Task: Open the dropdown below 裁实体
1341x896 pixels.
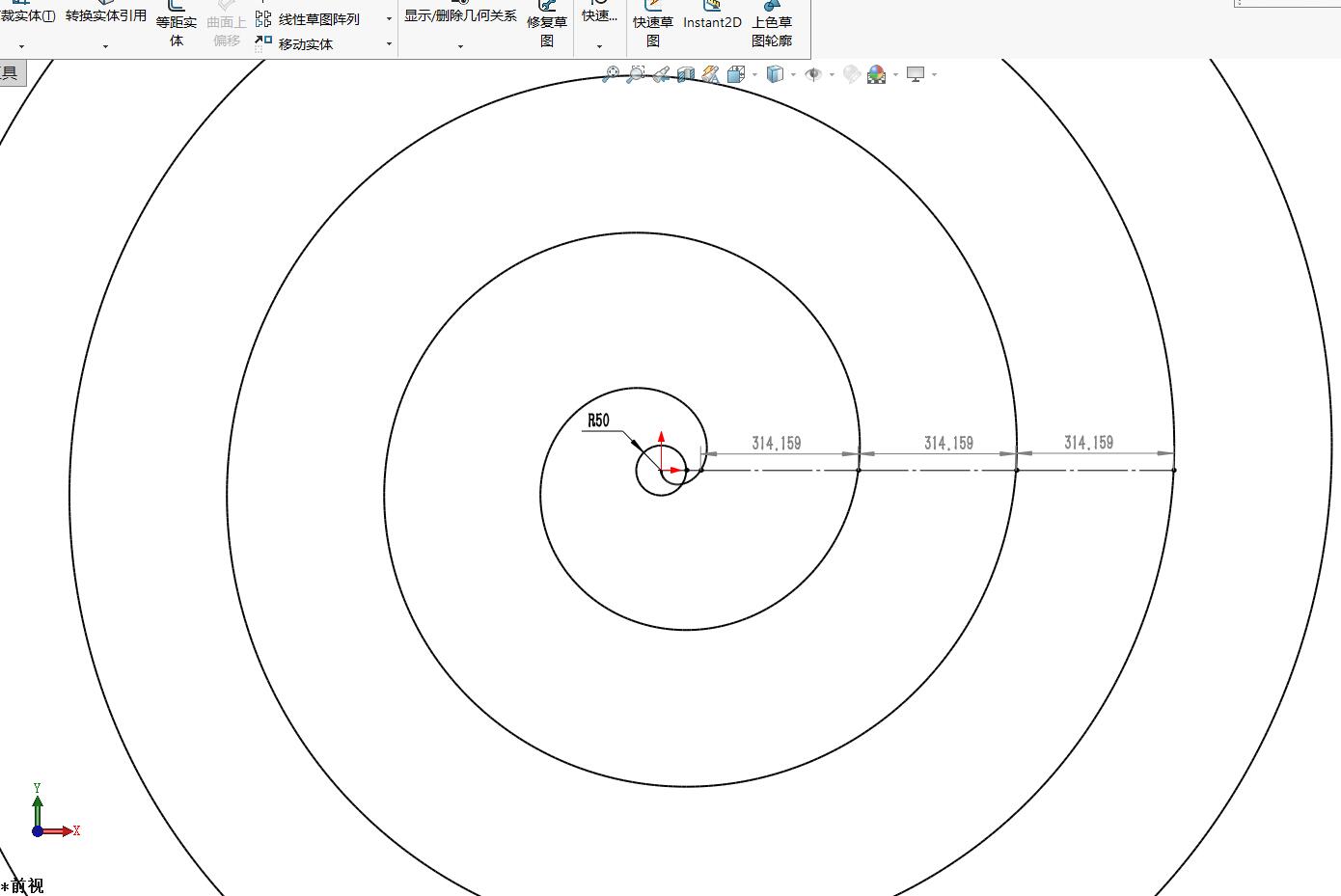Action: click(21, 46)
